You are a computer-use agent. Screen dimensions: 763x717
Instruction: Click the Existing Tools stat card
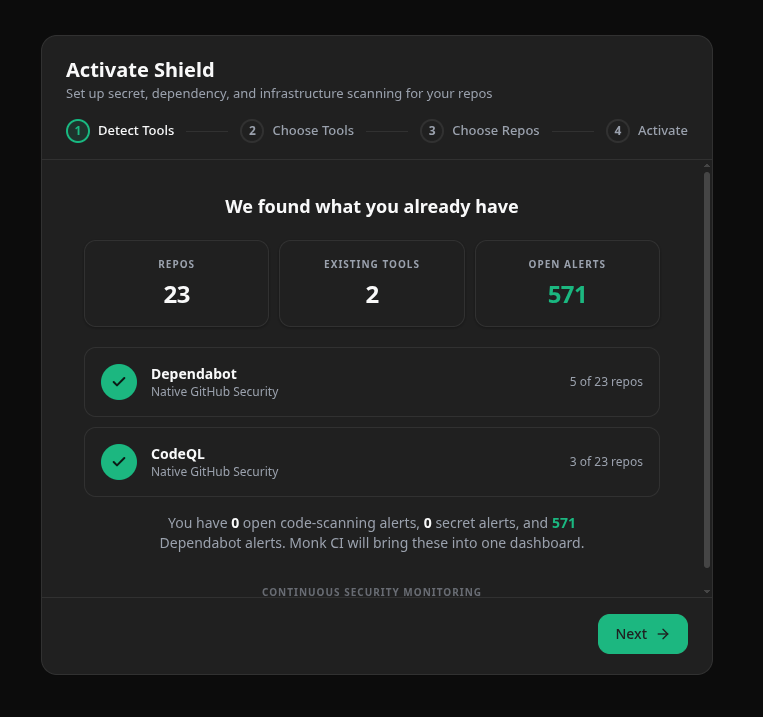(372, 283)
